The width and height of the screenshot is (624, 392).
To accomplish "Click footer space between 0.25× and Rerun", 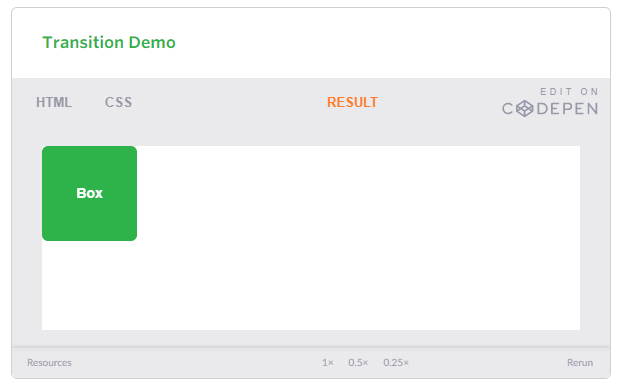I will [488, 363].
